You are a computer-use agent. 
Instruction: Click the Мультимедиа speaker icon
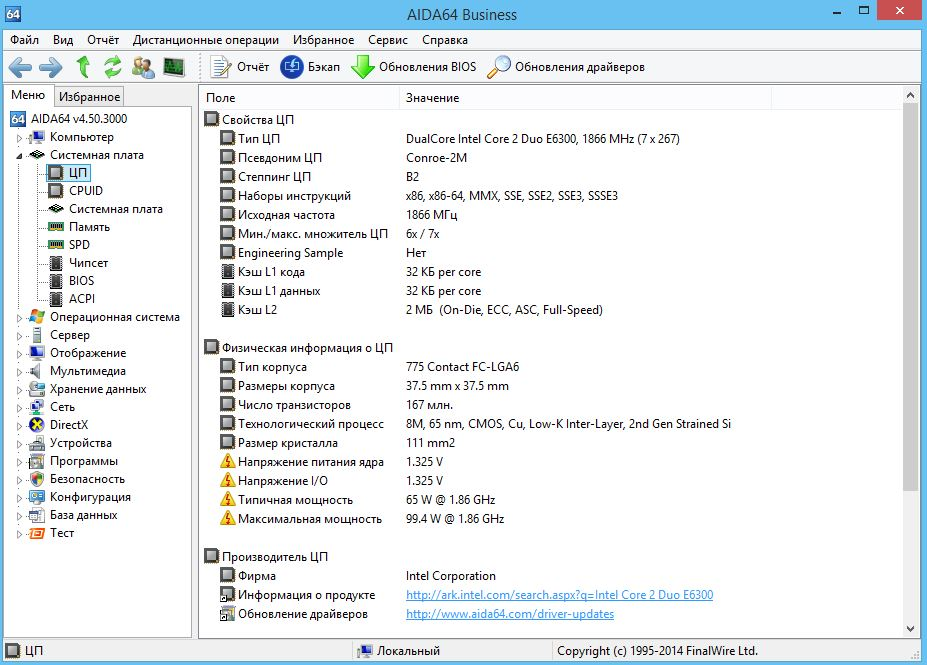point(37,371)
